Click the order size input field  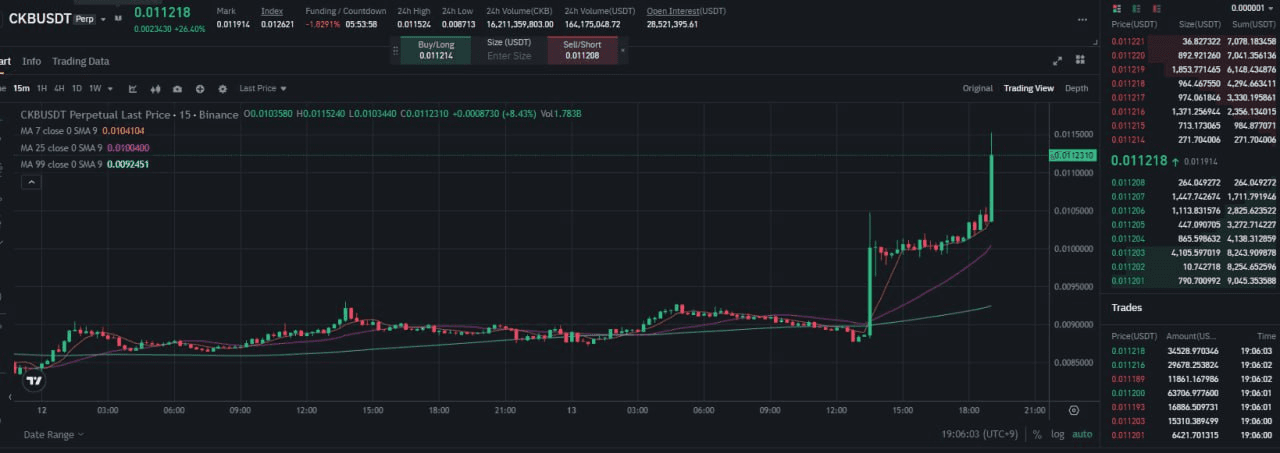point(509,56)
